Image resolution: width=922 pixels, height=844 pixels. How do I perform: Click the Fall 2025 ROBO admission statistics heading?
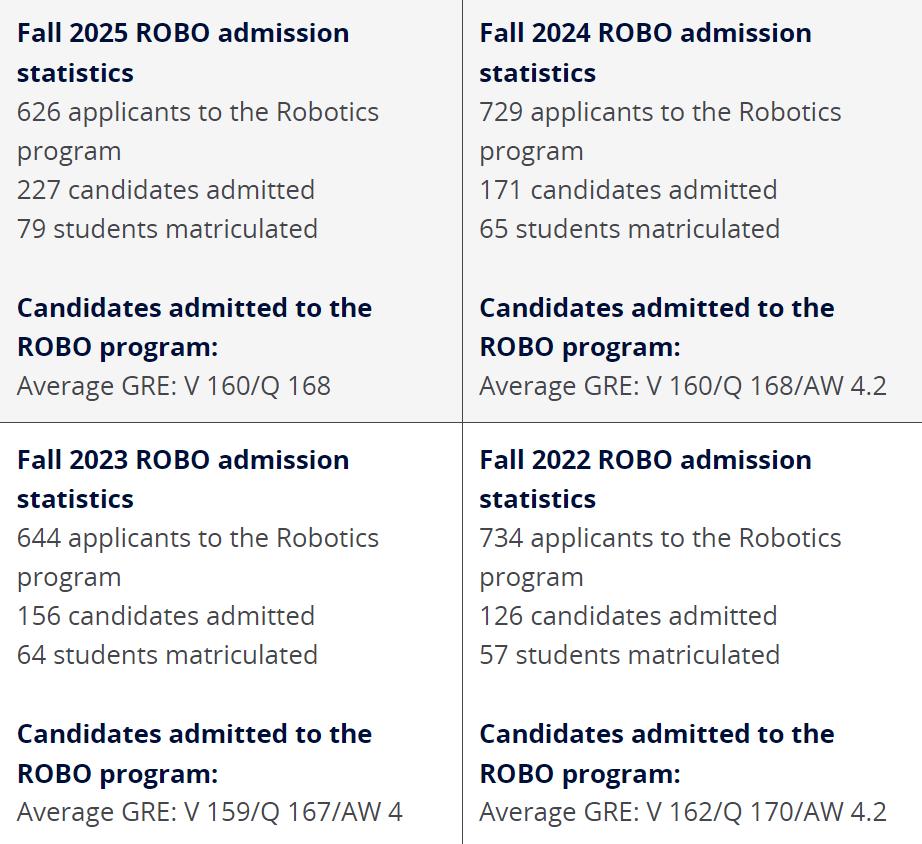[183, 33]
